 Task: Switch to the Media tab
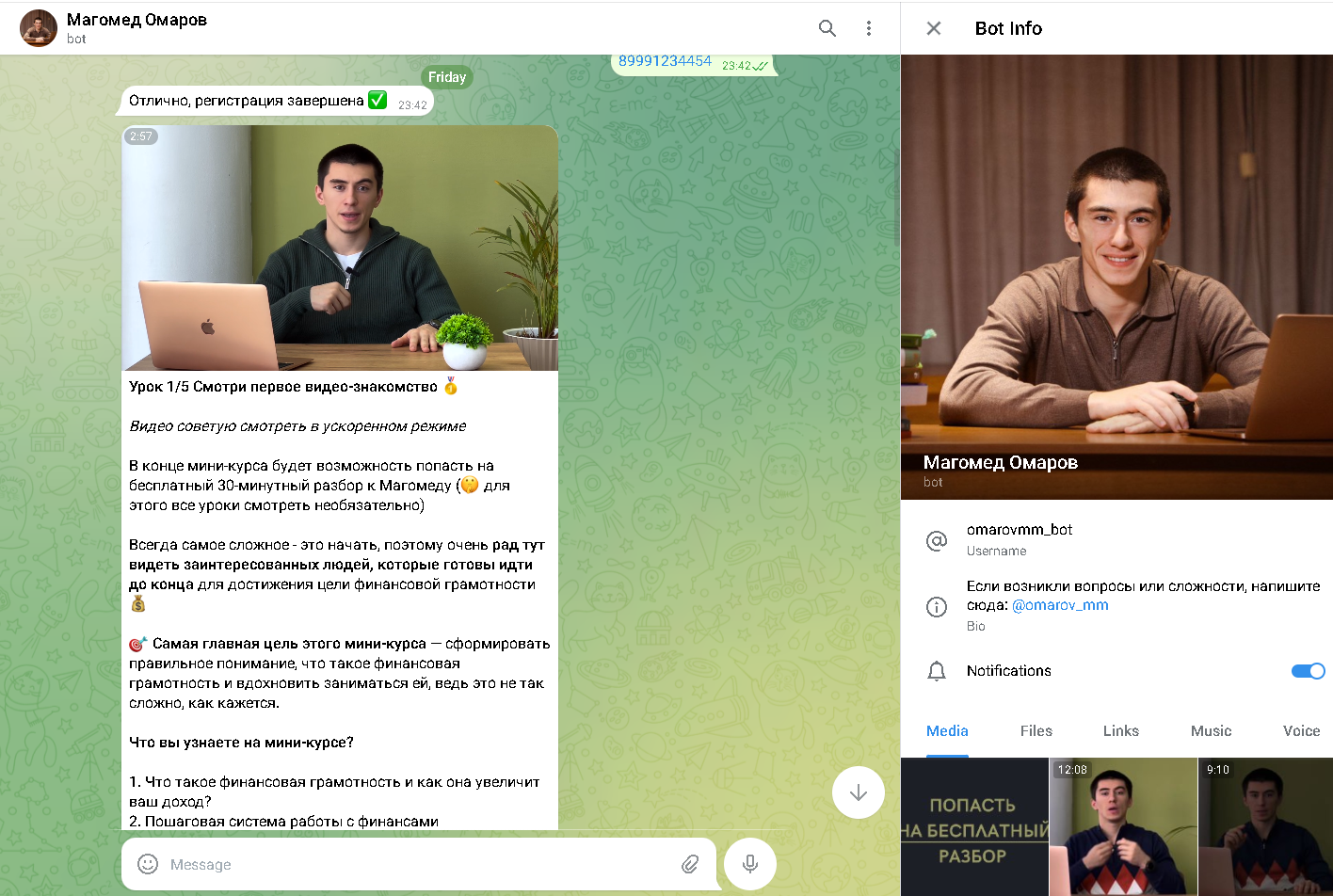(x=947, y=730)
